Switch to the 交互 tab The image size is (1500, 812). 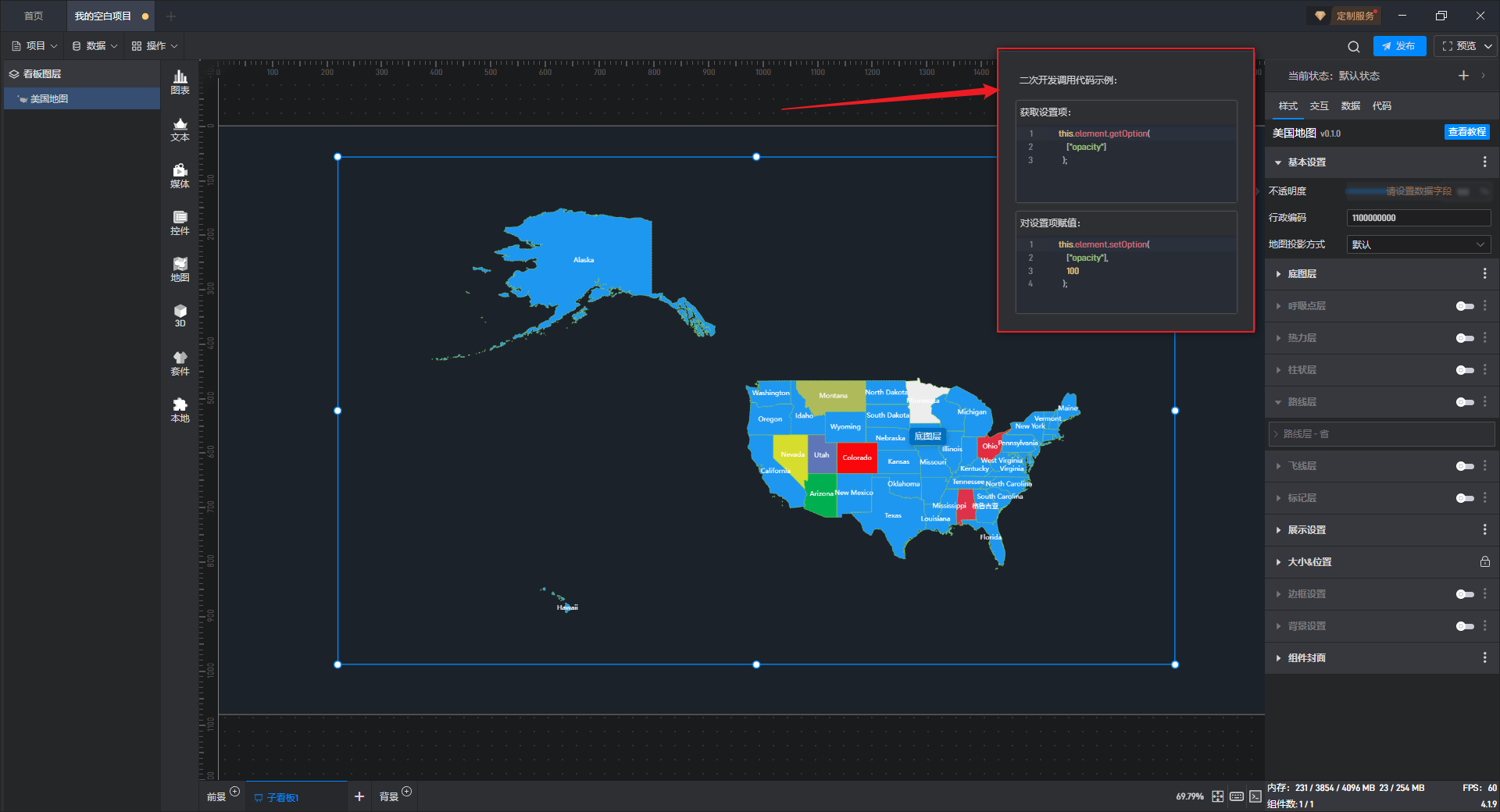pos(1319,106)
